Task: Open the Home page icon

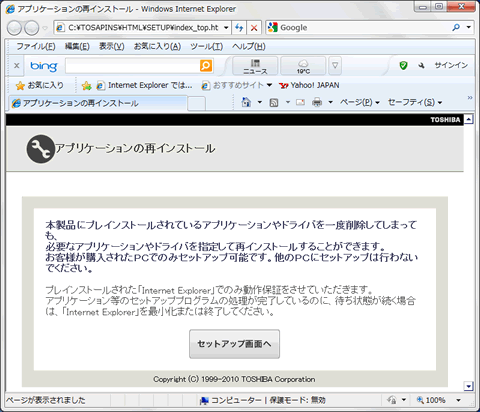Action: coord(246,102)
